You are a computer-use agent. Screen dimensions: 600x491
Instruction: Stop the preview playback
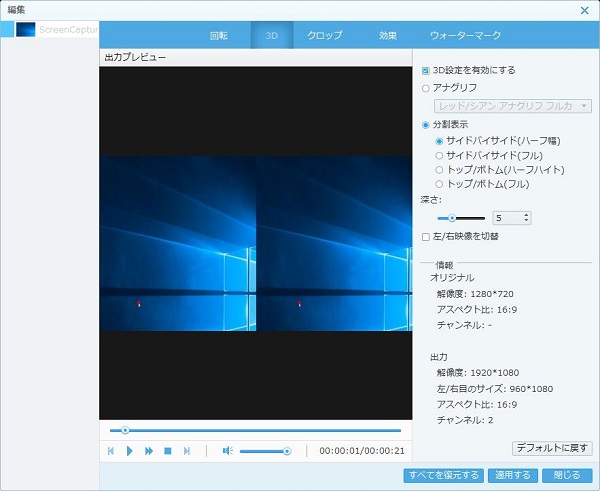(168, 451)
